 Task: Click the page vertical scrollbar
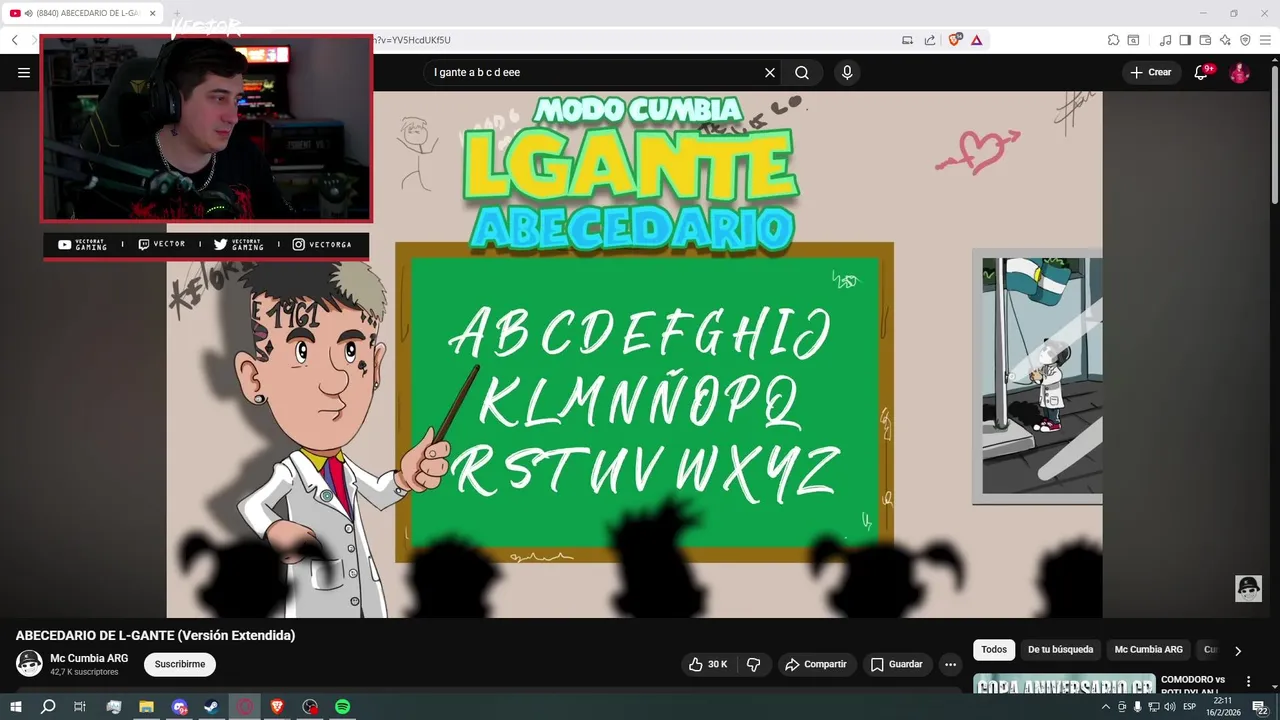click(1274, 135)
